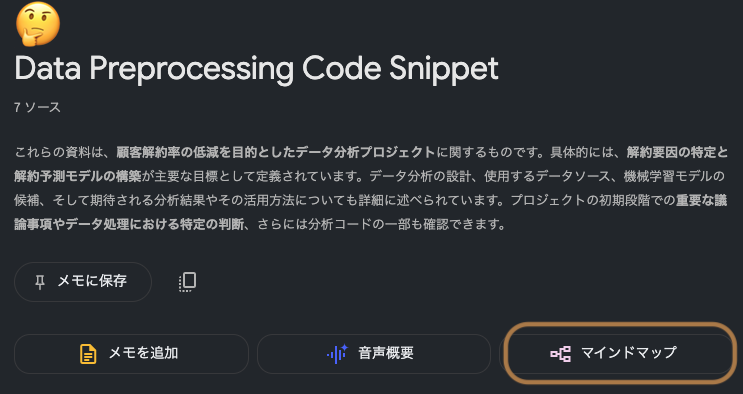
Task: Open the マインドマップ label text
Action: 629,353
